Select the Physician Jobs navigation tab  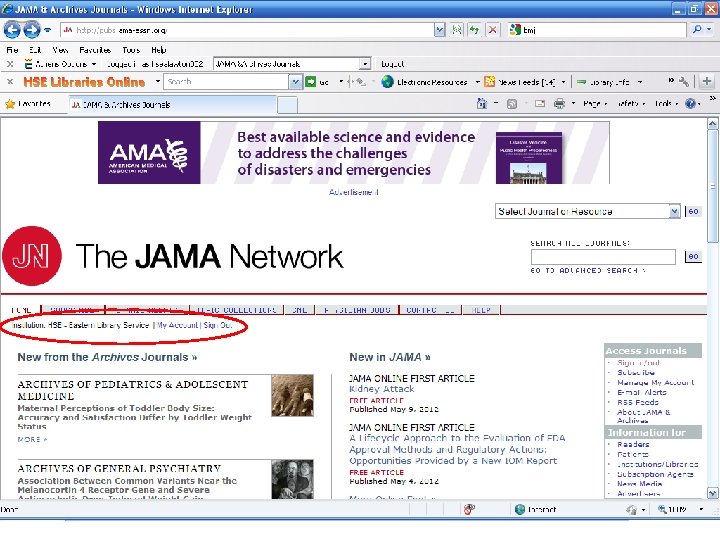click(357, 310)
